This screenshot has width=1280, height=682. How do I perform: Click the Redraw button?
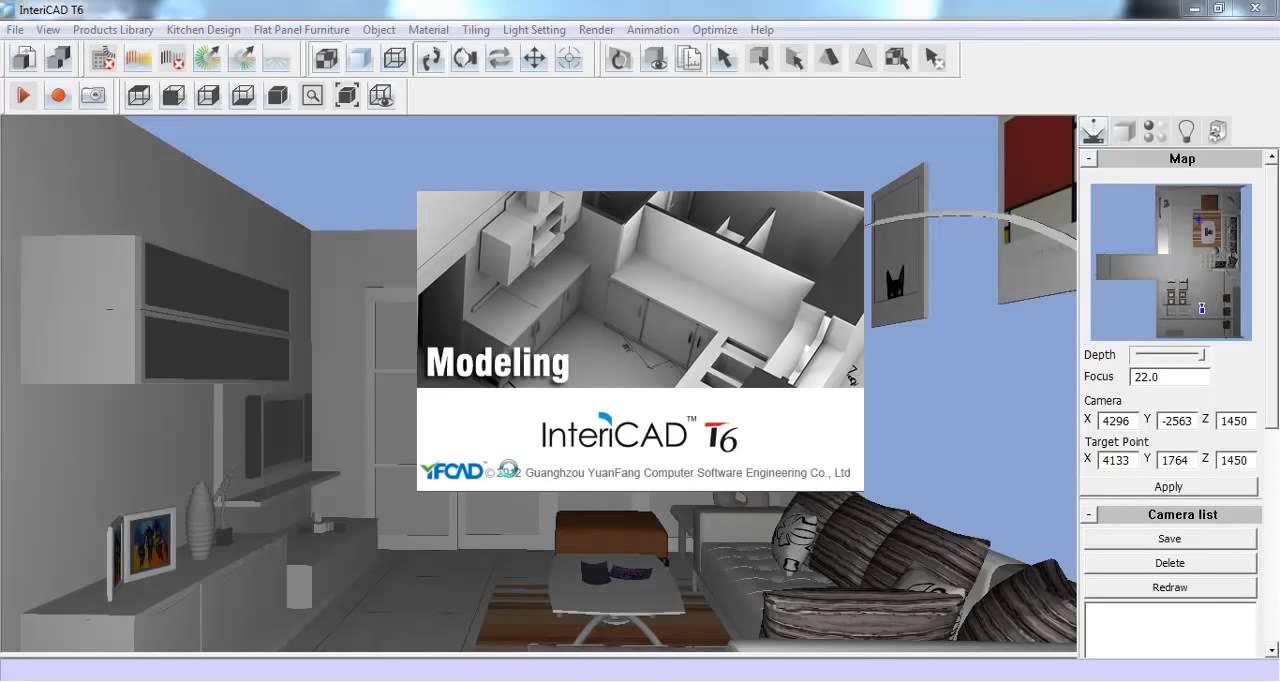tap(1169, 587)
